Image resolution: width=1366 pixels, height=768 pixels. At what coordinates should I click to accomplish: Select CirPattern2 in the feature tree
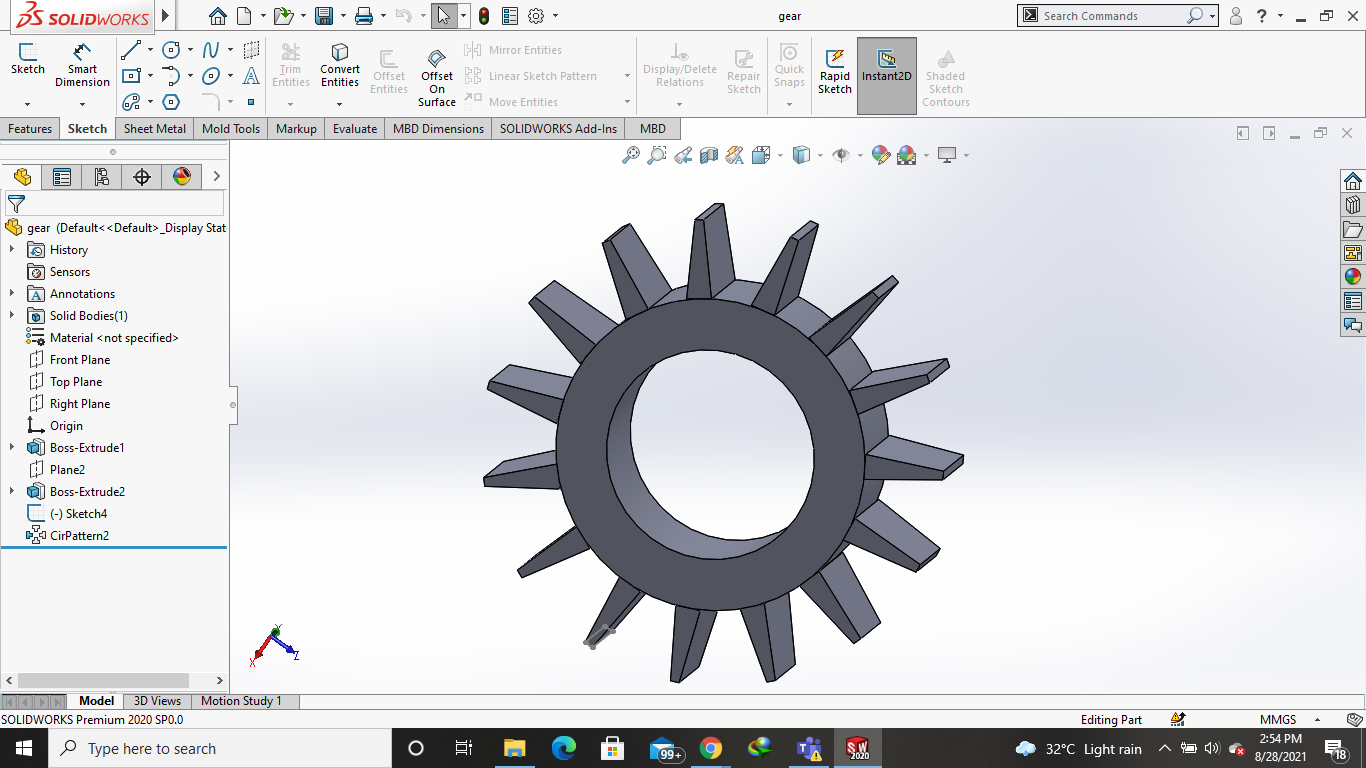[x=79, y=536]
